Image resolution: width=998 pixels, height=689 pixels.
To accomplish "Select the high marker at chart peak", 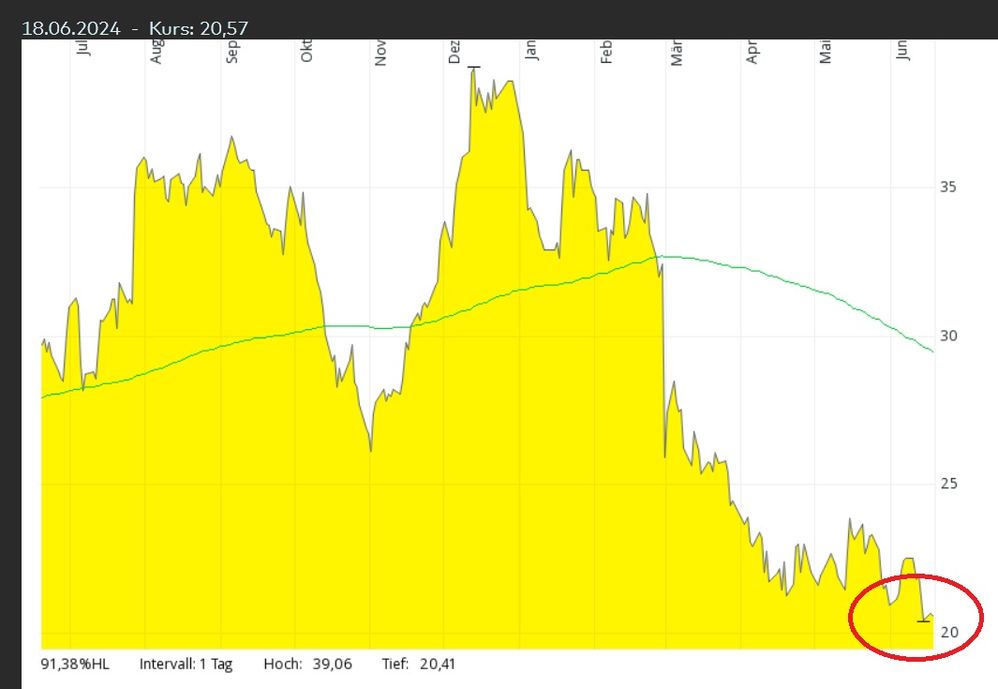I will [474, 68].
